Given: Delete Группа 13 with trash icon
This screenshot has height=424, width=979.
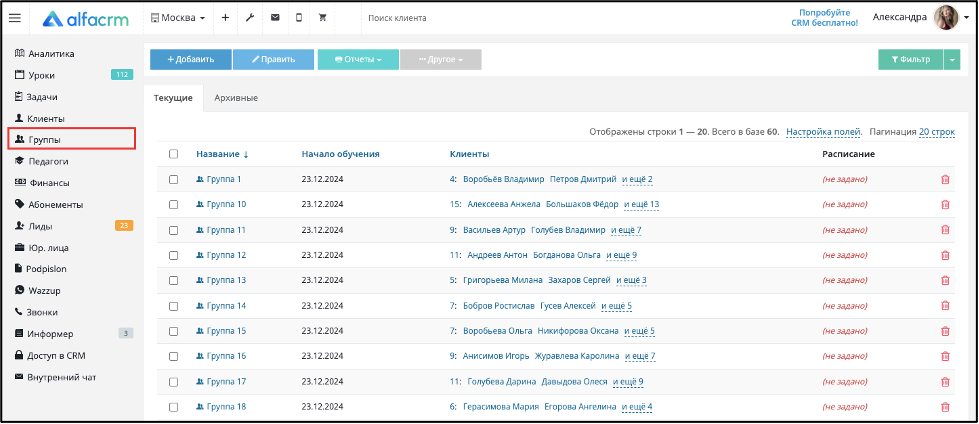Looking at the screenshot, I should [945, 280].
